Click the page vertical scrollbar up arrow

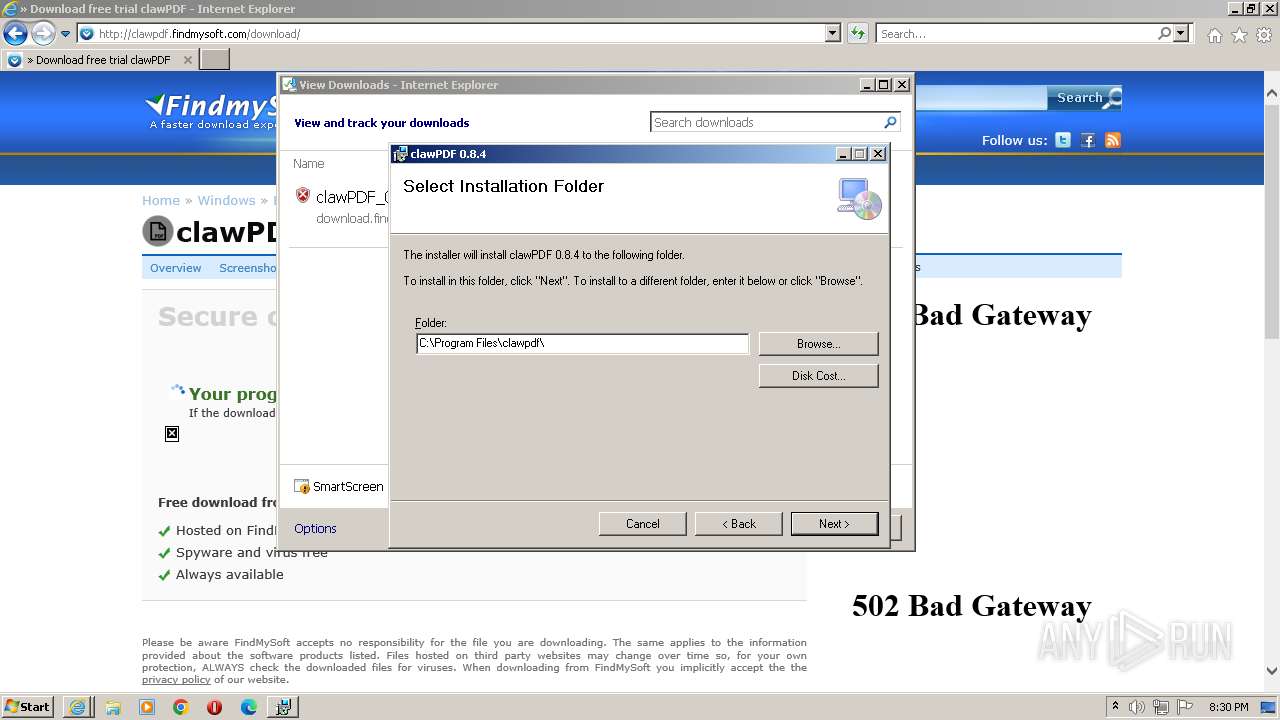click(1272, 92)
